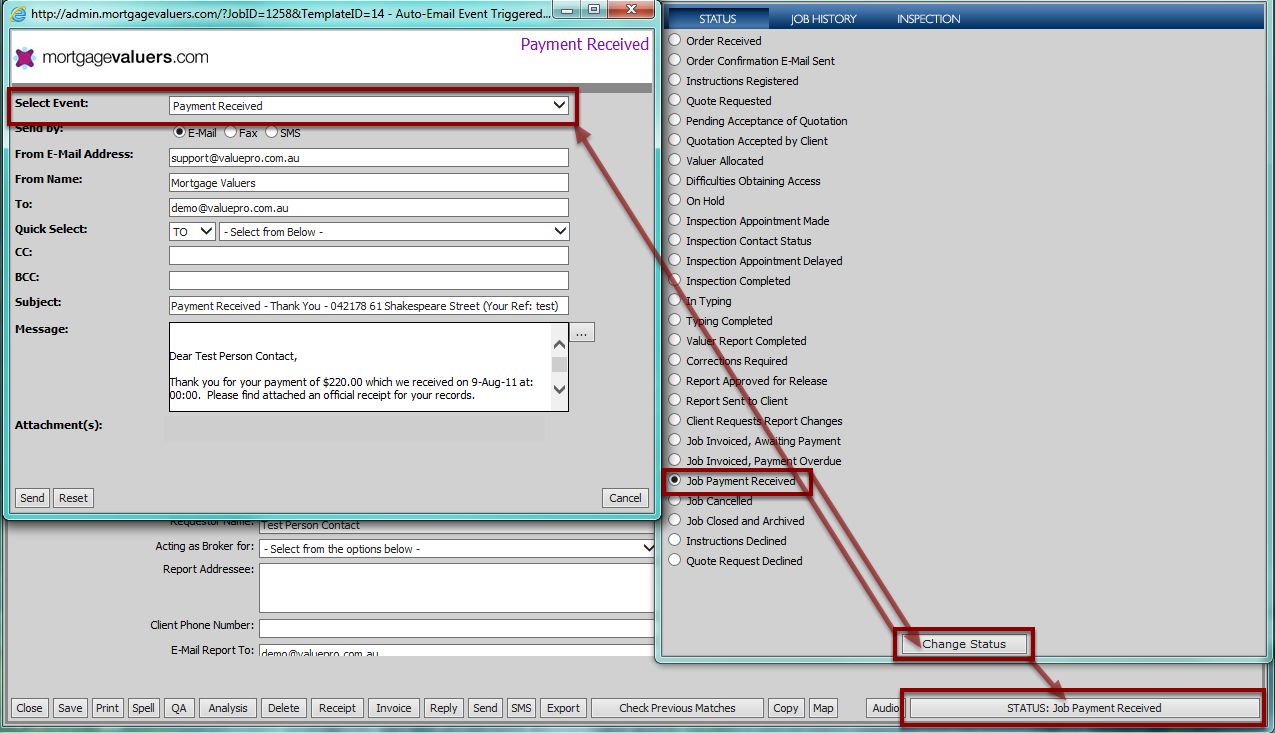Image resolution: width=1275 pixels, height=733 pixels.
Task: Click the Receipt button
Action: point(337,708)
